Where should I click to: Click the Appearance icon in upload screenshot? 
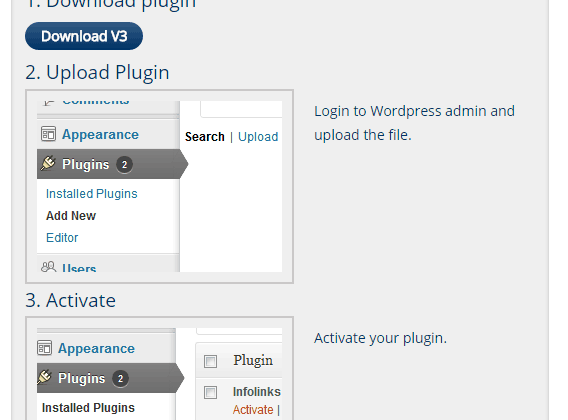coord(48,134)
